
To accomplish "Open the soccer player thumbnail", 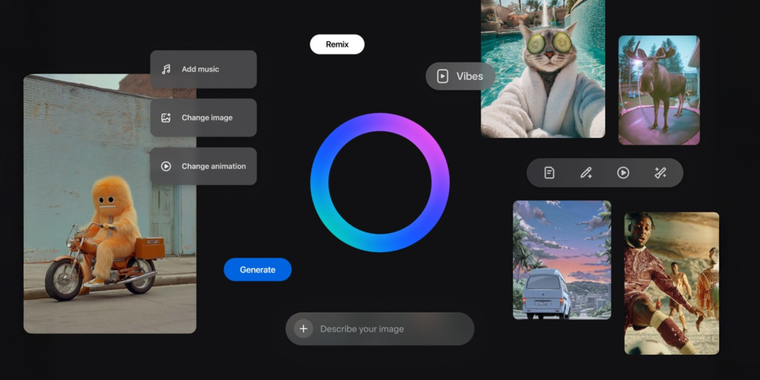I will click(x=672, y=283).
